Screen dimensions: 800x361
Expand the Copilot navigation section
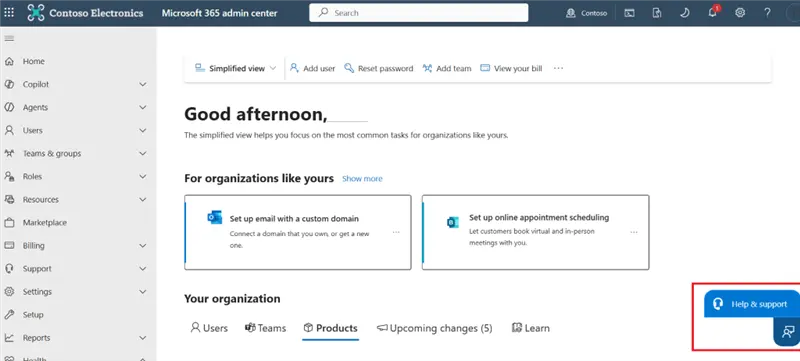tap(76, 85)
